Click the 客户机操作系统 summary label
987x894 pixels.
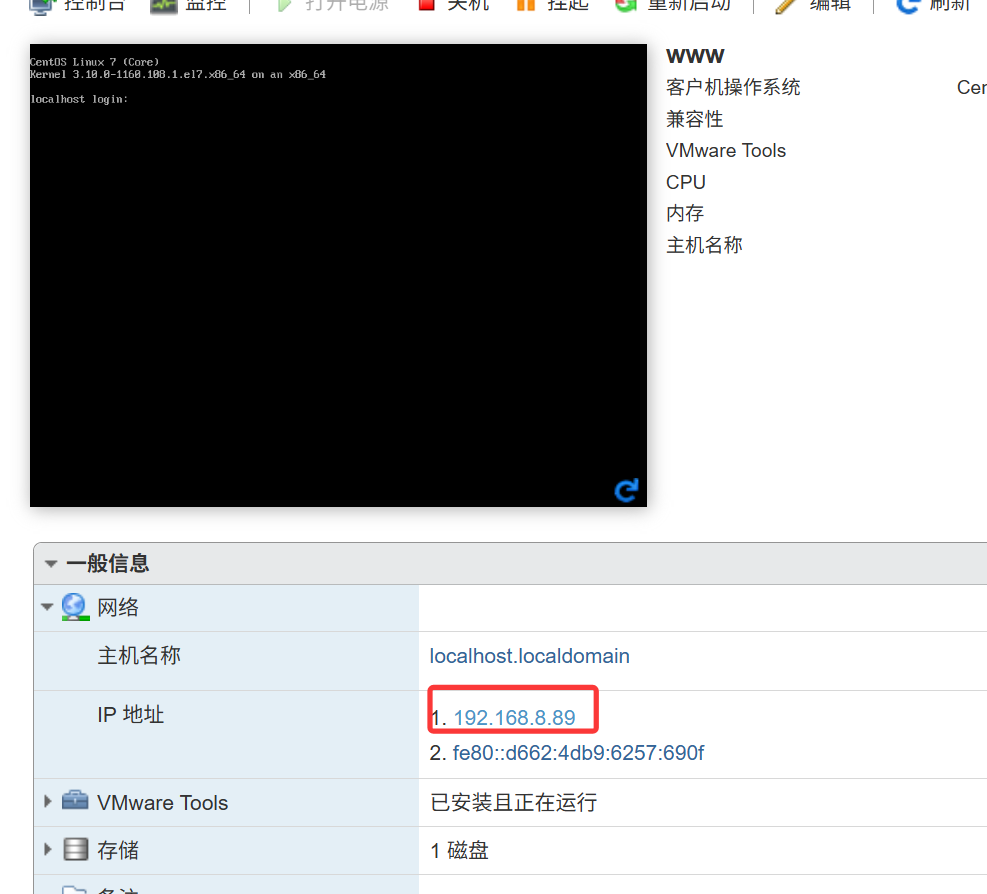point(733,88)
